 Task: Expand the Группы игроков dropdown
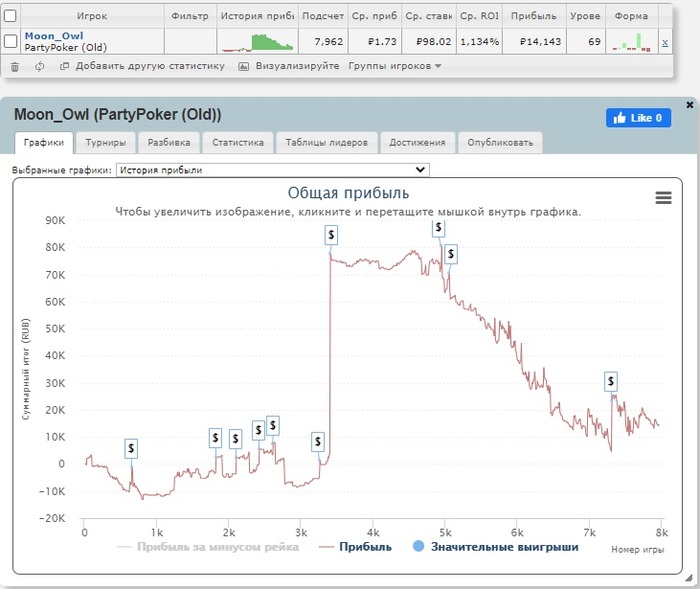tap(395, 66)
